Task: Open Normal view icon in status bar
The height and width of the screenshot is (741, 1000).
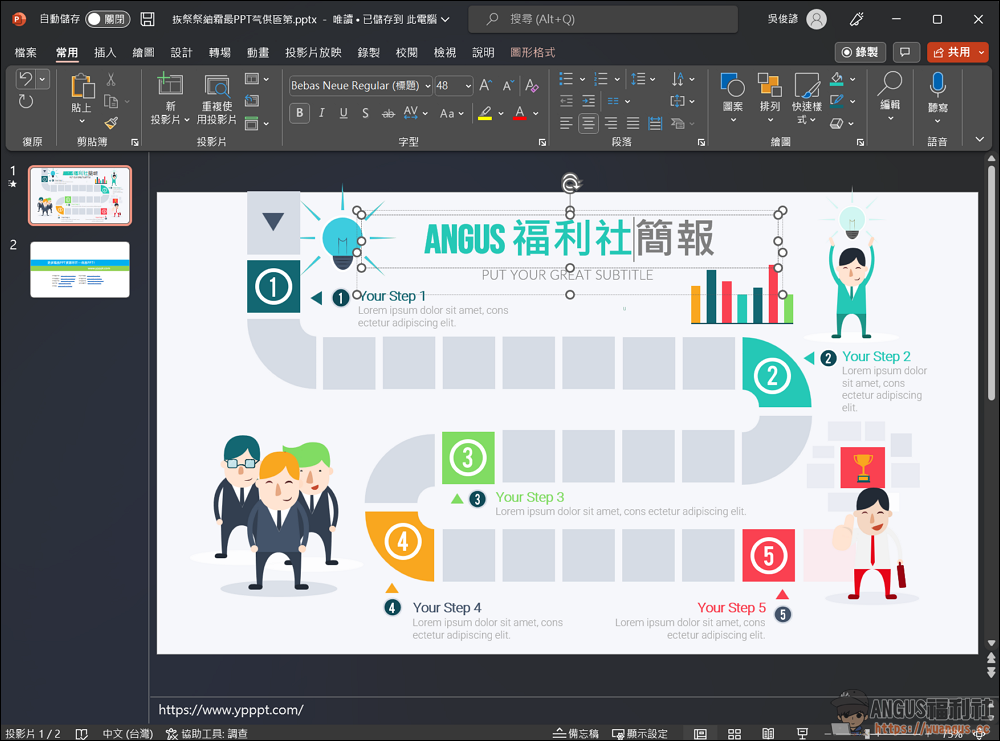Action: pyautogui.click(x=700, y=734)
